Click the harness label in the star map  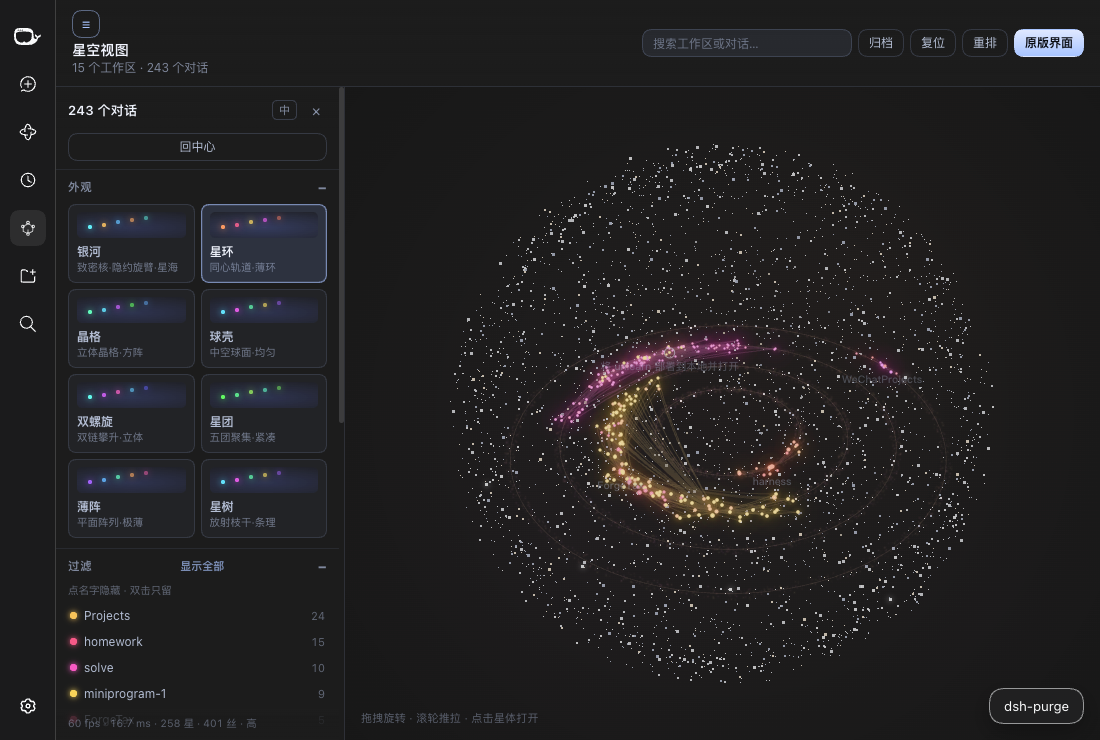772,482
